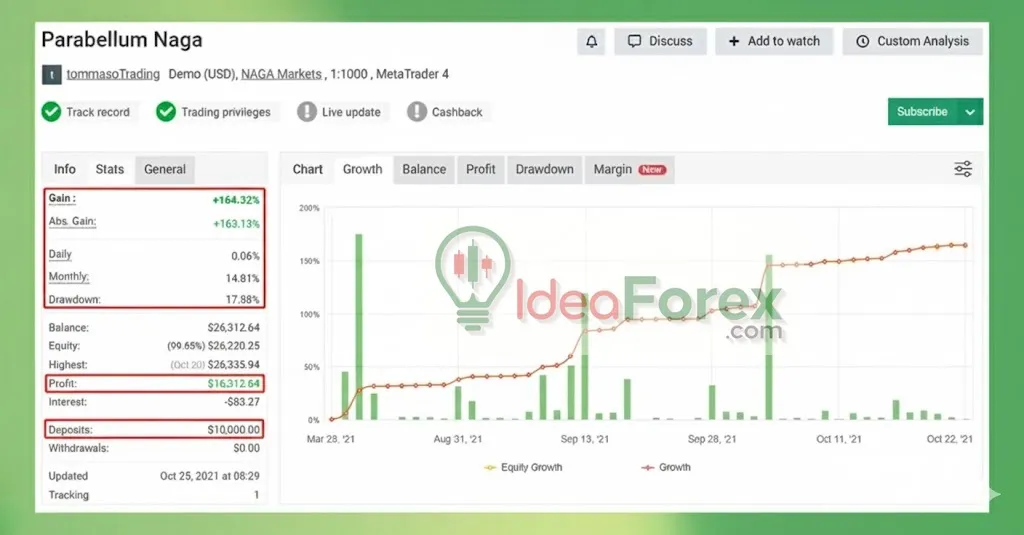Image resolution: width=1024 pixels, height=535 pixels.
Task: Toggle the Growth legend series
Action: pos(666,467)
